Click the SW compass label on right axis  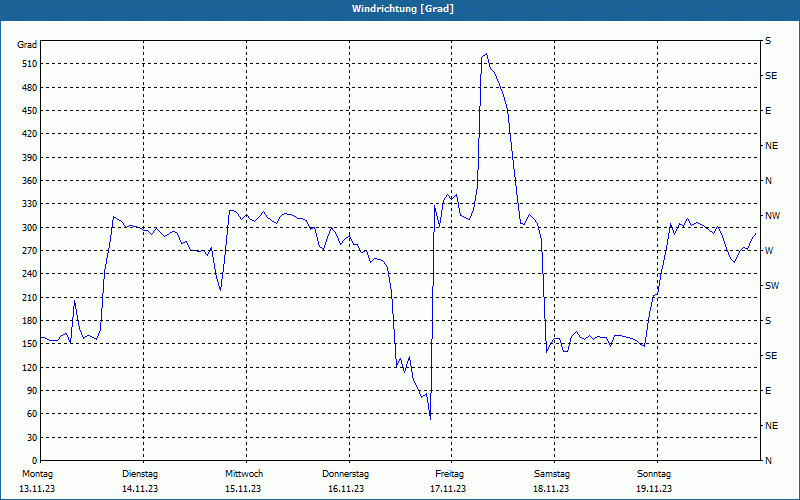click(x=772, y=286)
